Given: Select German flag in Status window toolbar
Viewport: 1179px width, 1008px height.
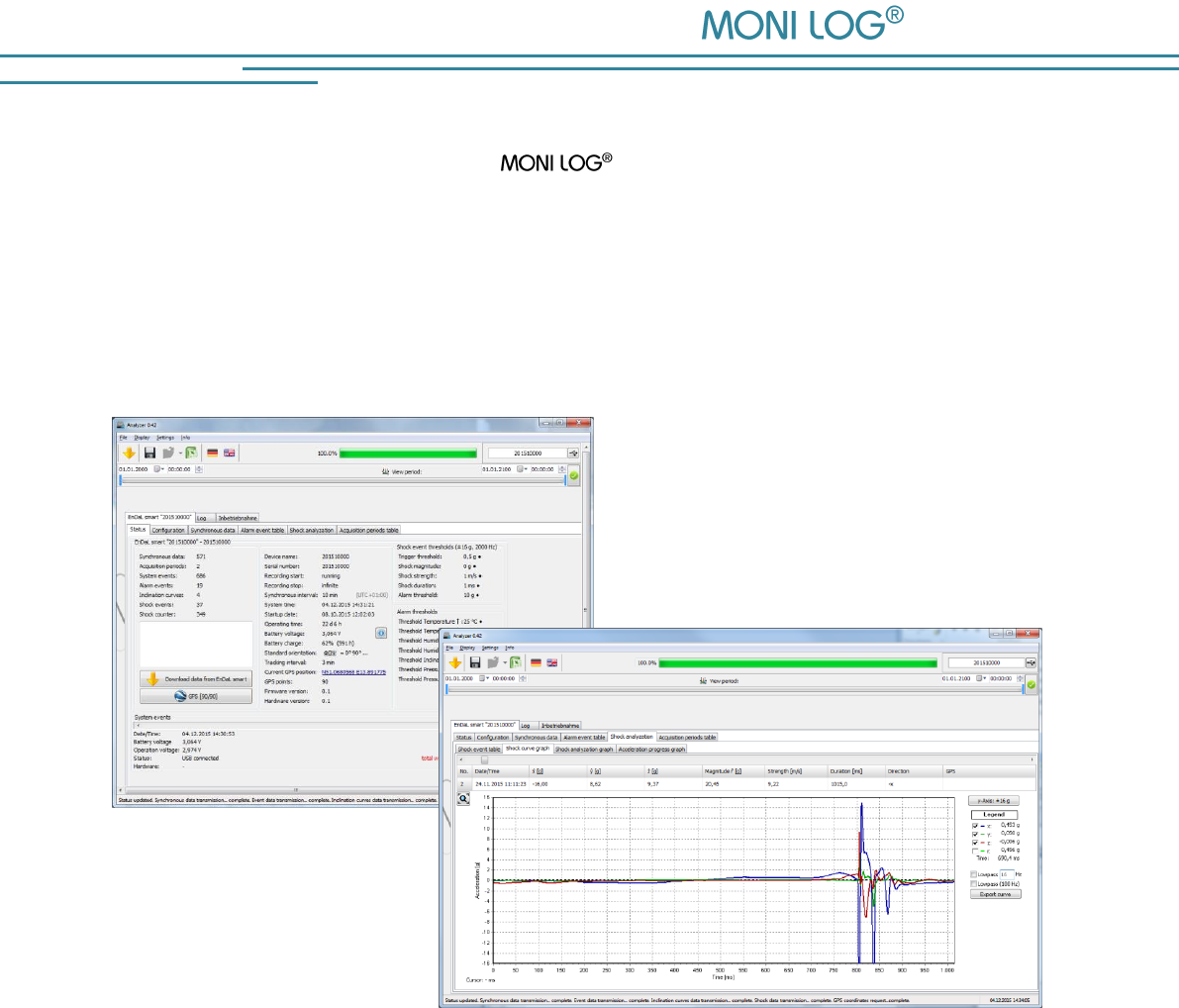Looking at the screenshot, I should (213, 453).
